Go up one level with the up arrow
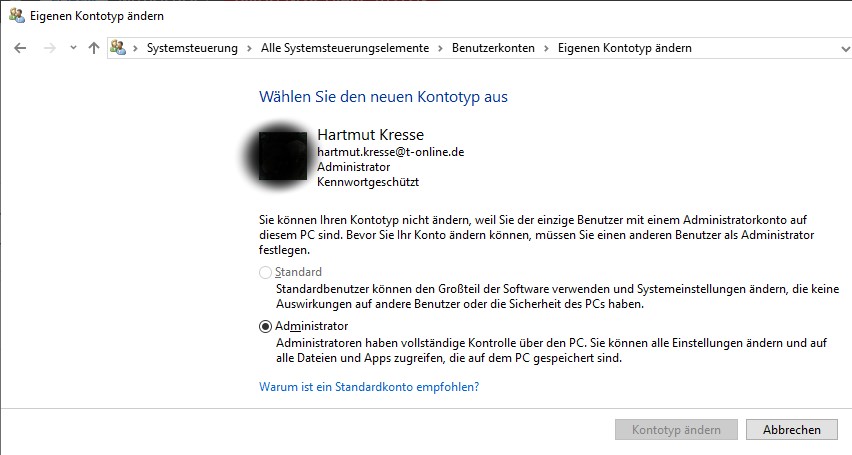This screenshot has height=455, width=852. [x=94, y=48]
